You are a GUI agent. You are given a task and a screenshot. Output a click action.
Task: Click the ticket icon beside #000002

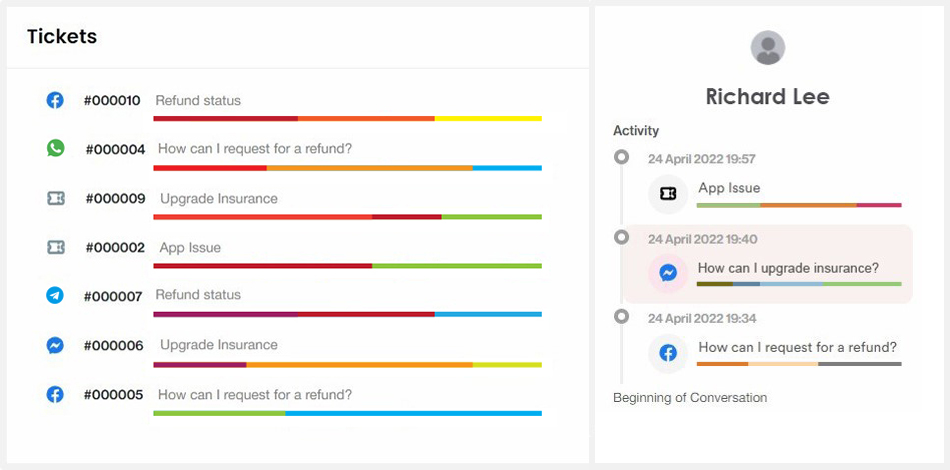tap(55, 247)
